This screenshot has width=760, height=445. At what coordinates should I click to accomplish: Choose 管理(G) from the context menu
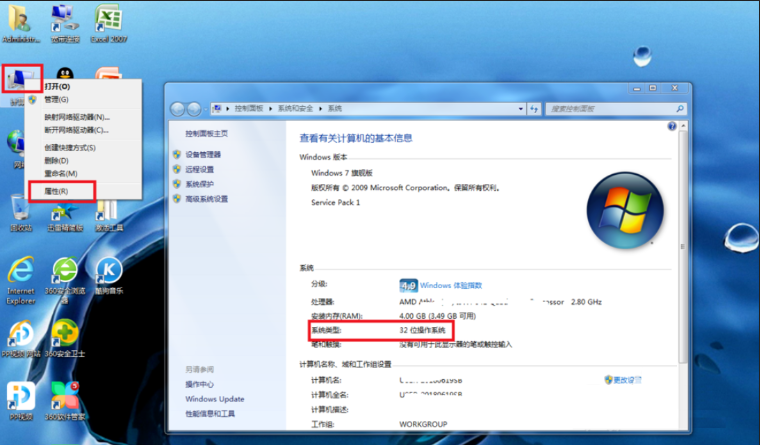tap(56, 99)
